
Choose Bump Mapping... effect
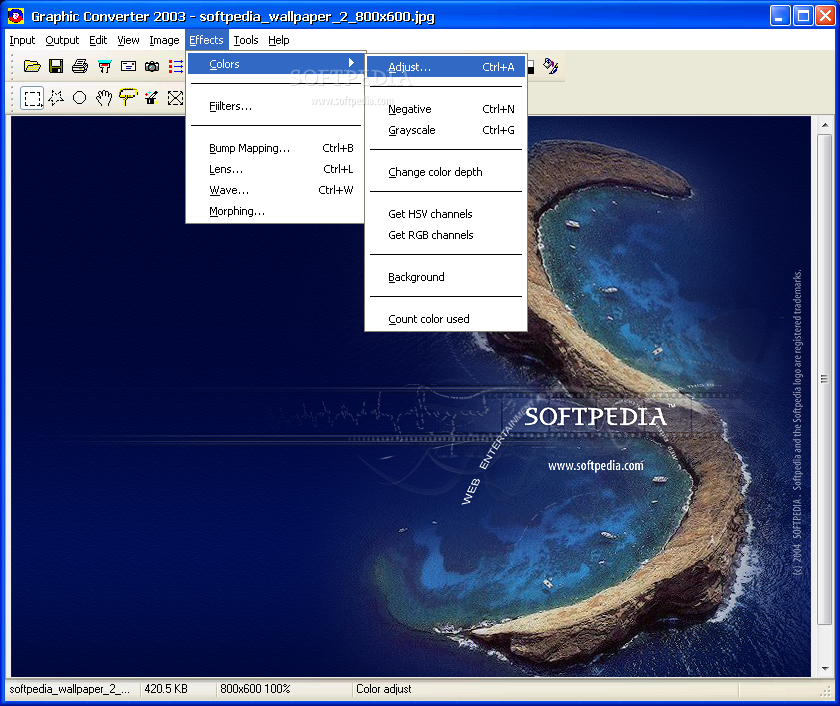coord(274,148)
